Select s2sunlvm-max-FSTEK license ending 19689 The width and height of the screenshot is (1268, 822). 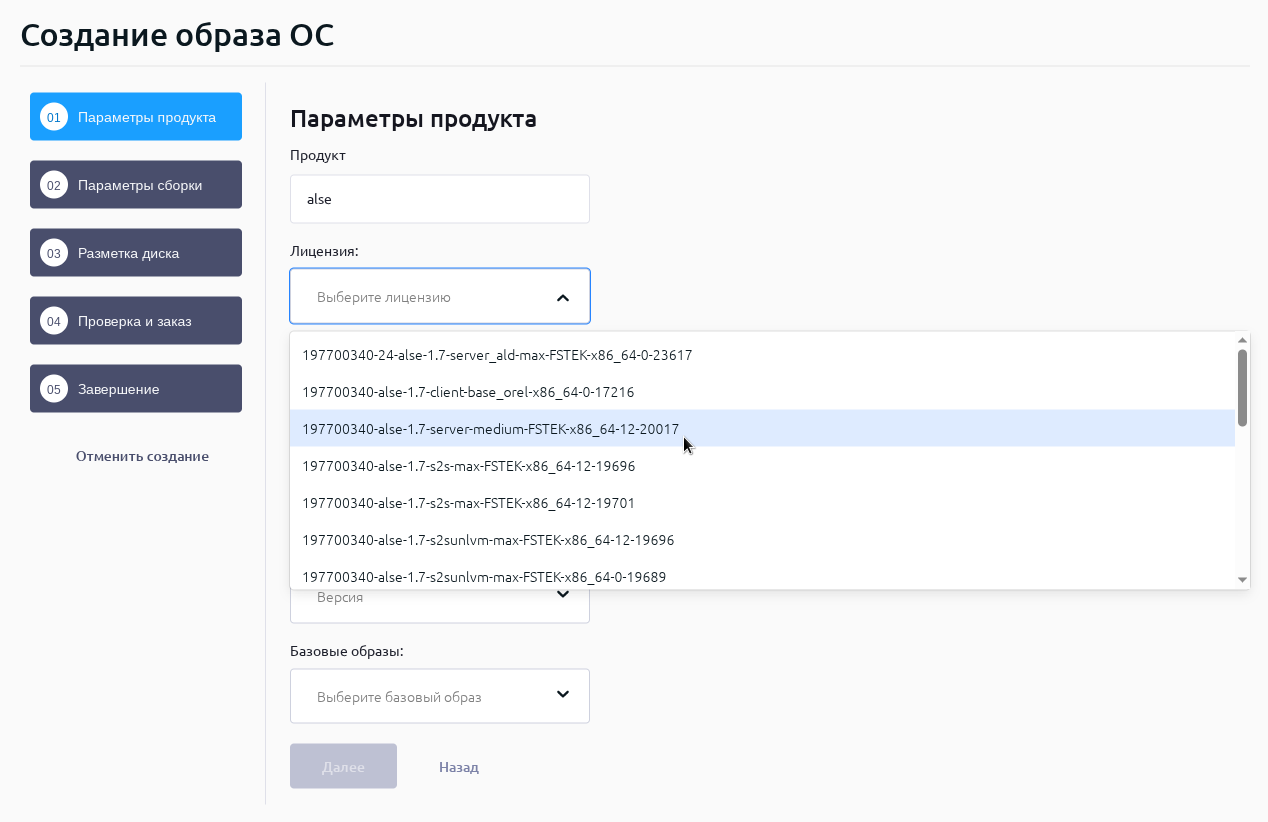pos(484,576)
